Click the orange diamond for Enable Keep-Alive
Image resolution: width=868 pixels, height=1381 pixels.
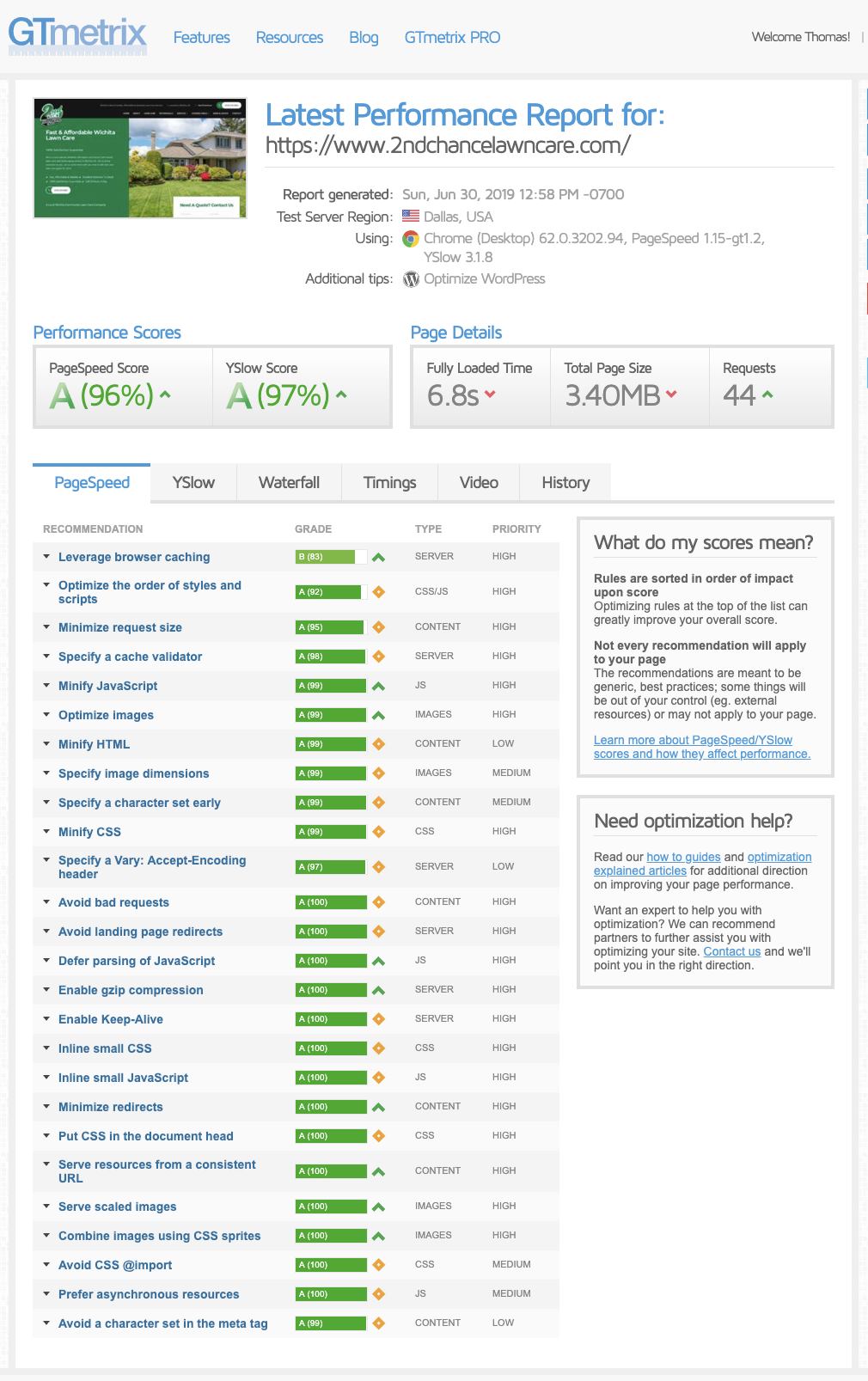pyautogui.click(x=378, y=1019)
